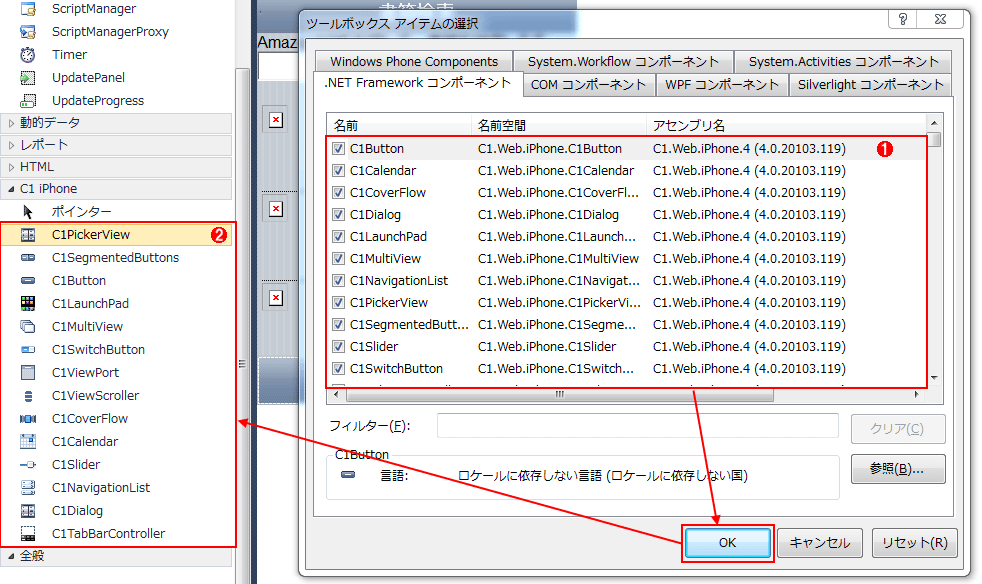
Task: Select the C1Slider toolbox icon
Action: [28, 464]
